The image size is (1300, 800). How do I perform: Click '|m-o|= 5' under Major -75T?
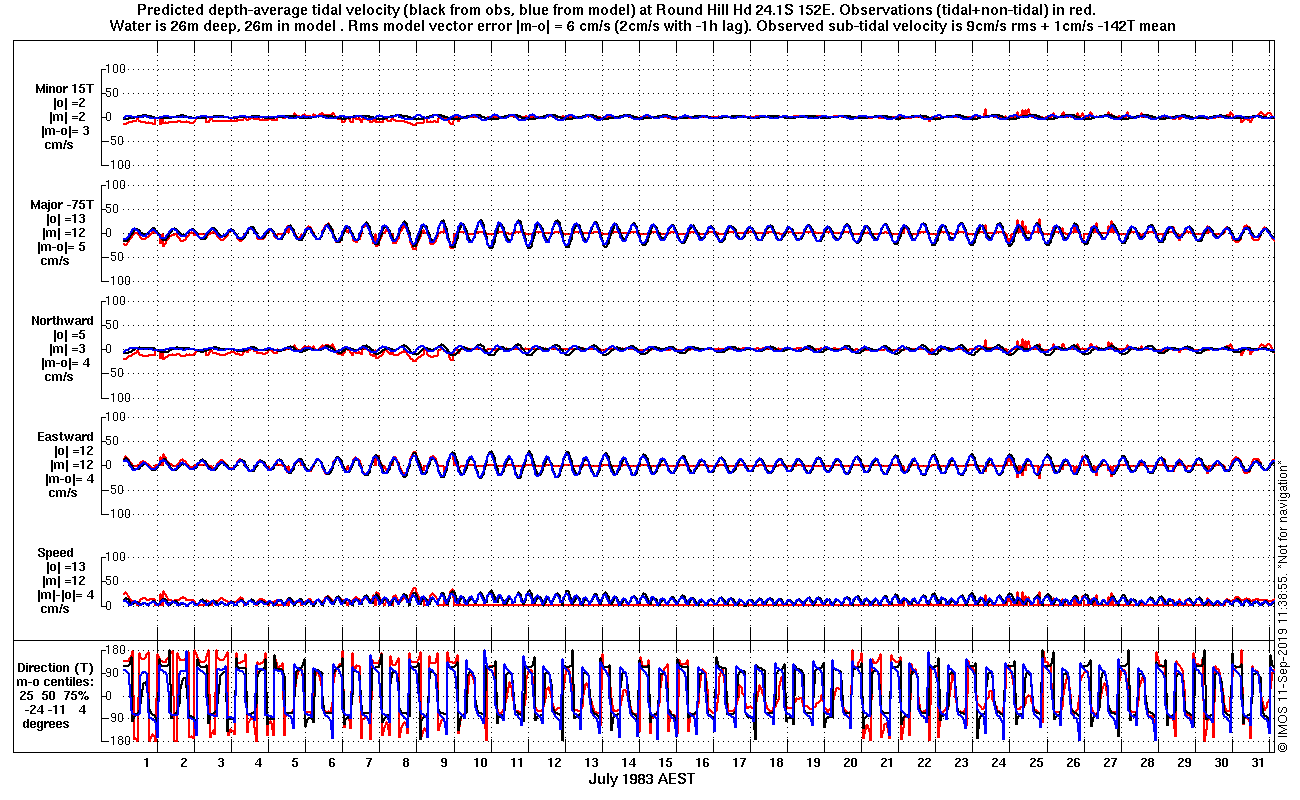pyautogui.click(x=63, y=247)
